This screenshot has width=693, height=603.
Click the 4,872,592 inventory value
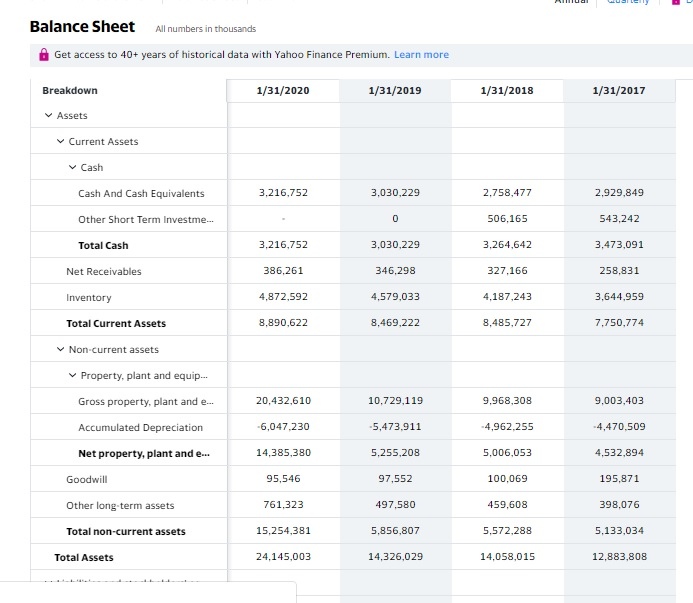tap(283, 297)
